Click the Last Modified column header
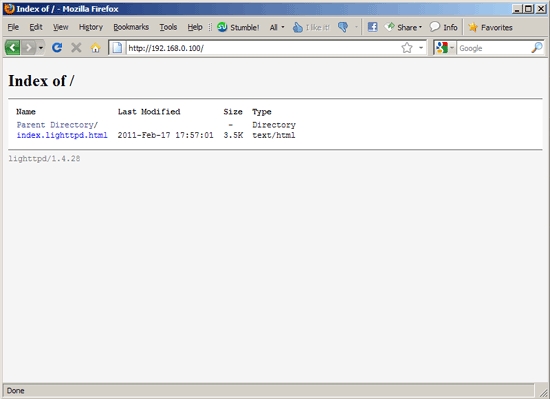The height and width of the screenshot is (399, 550). [149, 112]
